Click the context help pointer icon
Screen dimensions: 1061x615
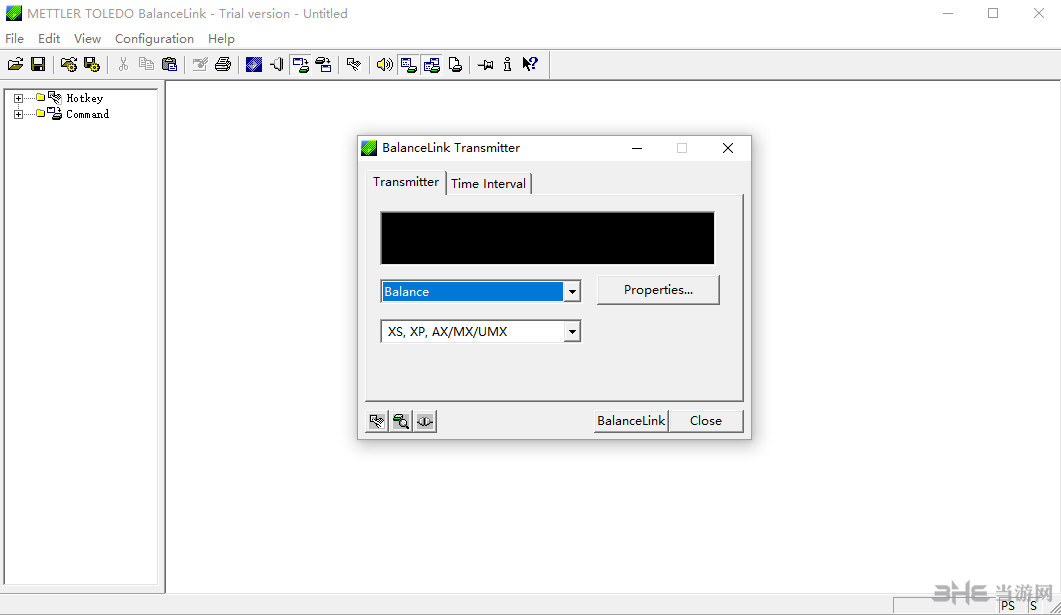[x=530, y=64]
